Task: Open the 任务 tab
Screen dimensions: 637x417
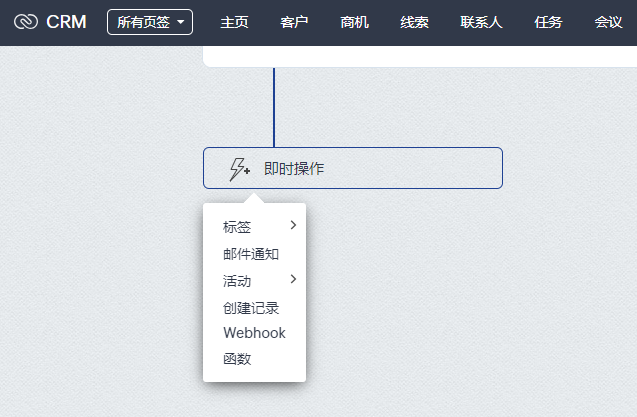Action: click(x=548, y=22)
